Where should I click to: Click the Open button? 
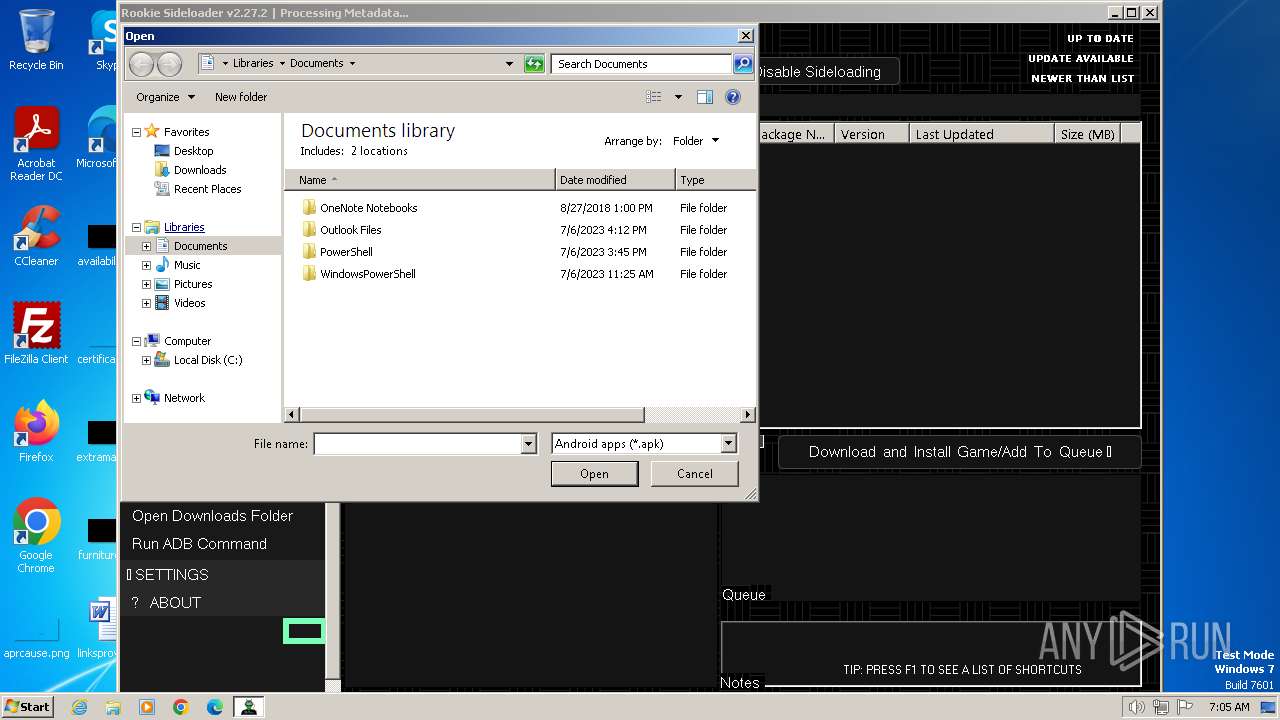pos(594,474)
